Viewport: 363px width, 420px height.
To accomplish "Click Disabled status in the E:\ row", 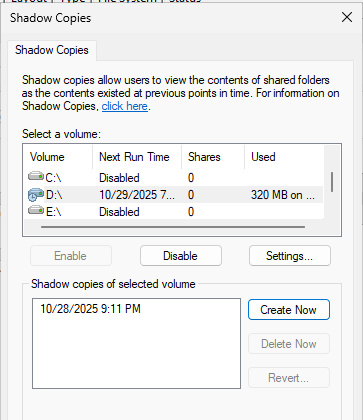I will tap(119, 212).
